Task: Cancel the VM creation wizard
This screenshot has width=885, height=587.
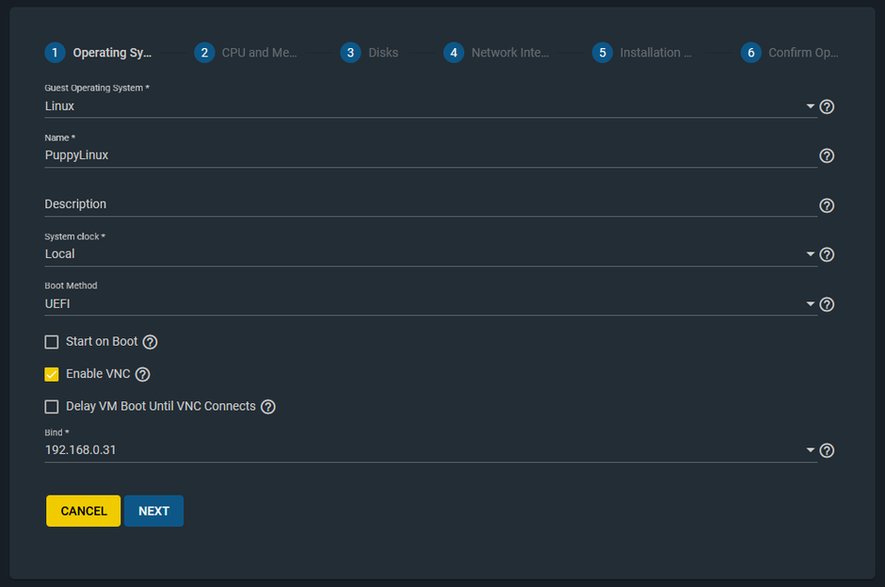Action: 84,511
